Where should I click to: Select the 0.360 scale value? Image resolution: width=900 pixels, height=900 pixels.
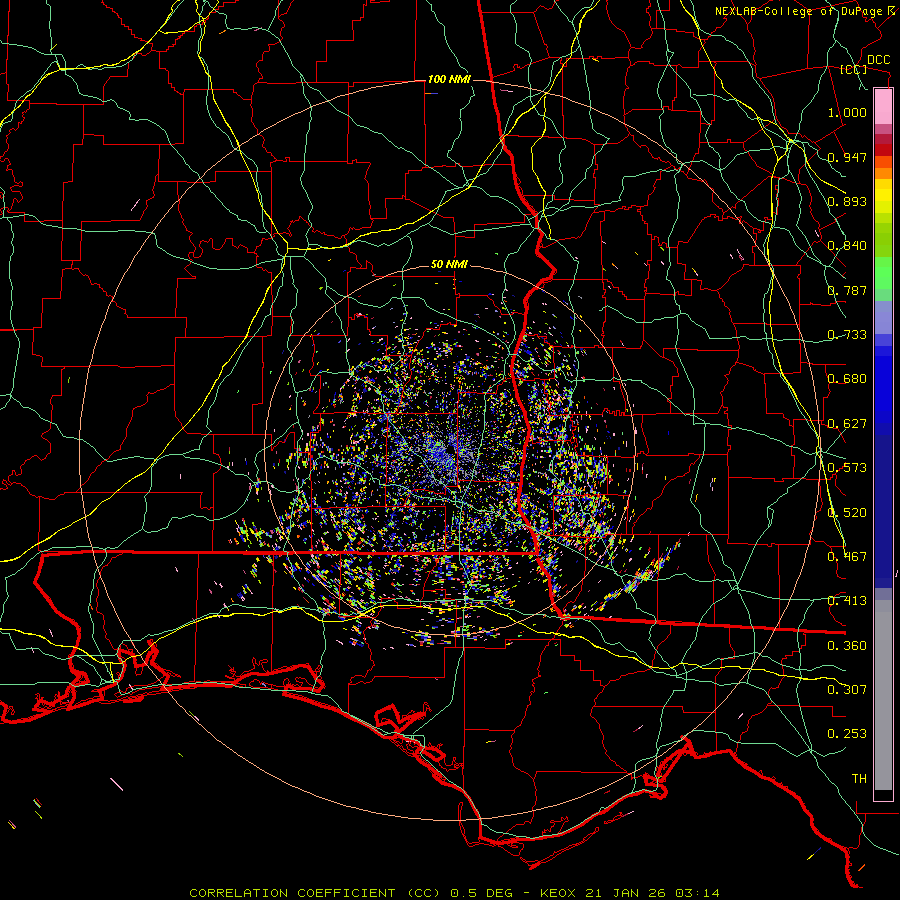[847, 646]
